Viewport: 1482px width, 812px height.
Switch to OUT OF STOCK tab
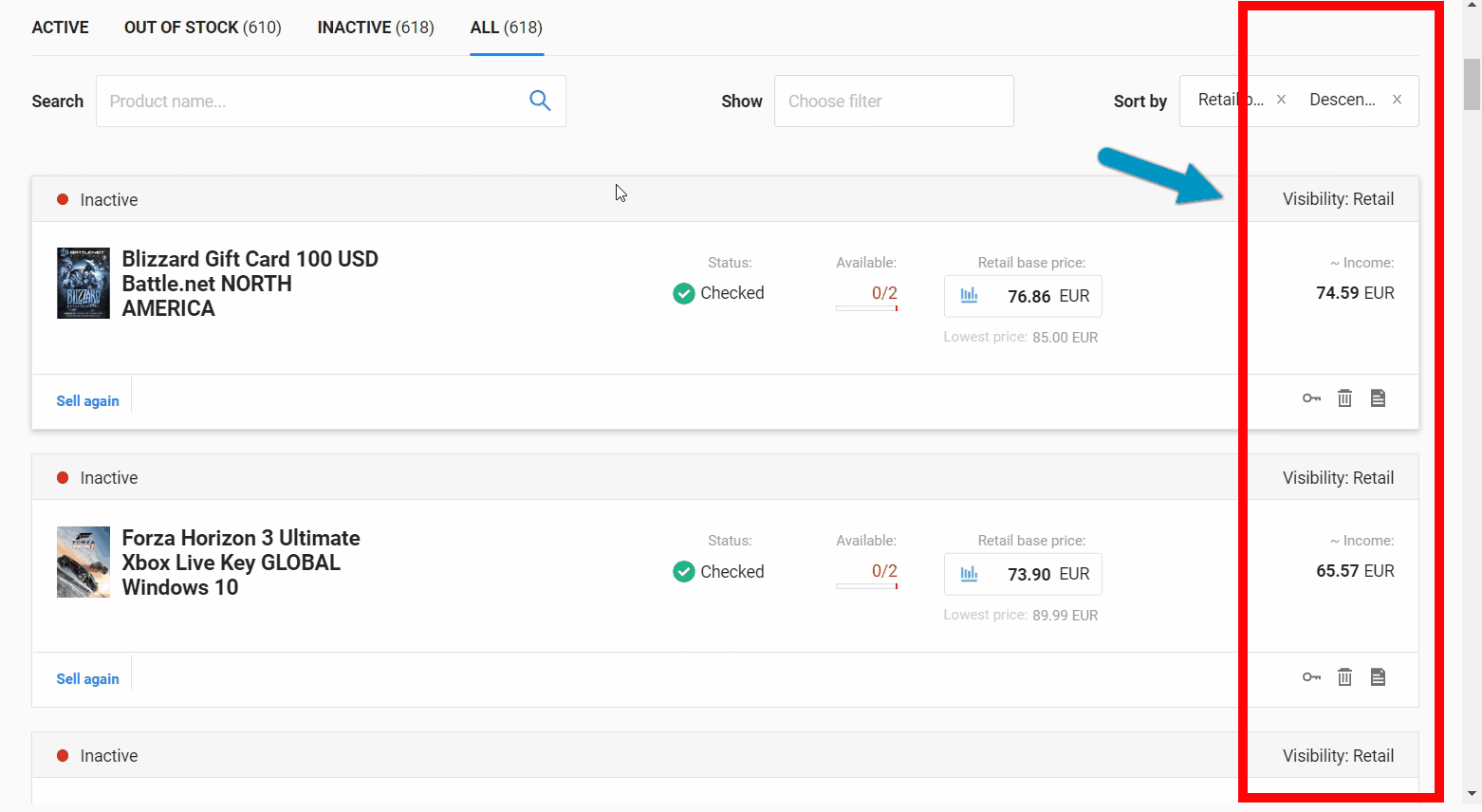coord(203,28)
